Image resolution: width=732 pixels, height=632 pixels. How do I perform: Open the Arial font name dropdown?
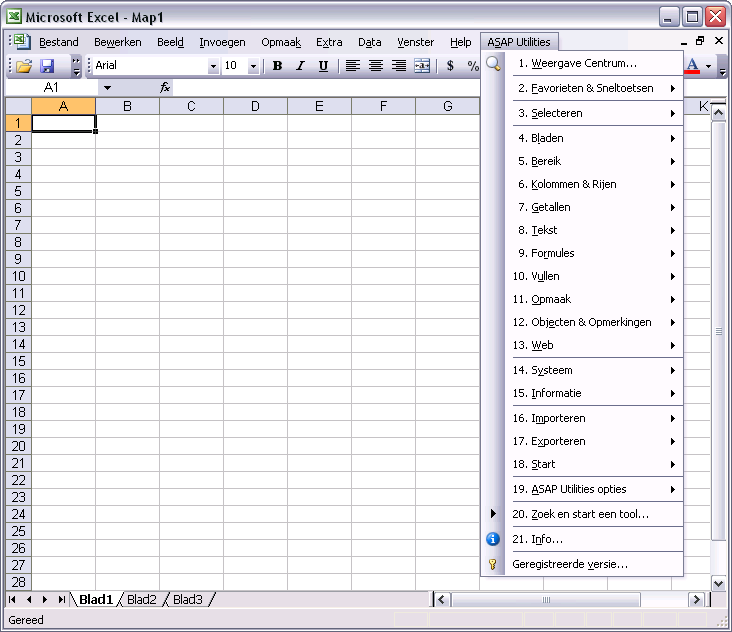click(213, 66)
